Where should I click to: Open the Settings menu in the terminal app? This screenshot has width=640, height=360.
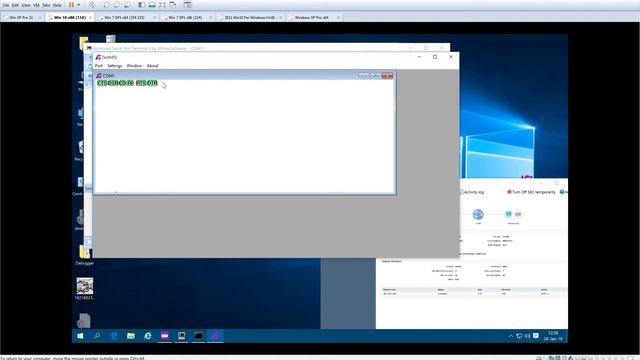115,66
